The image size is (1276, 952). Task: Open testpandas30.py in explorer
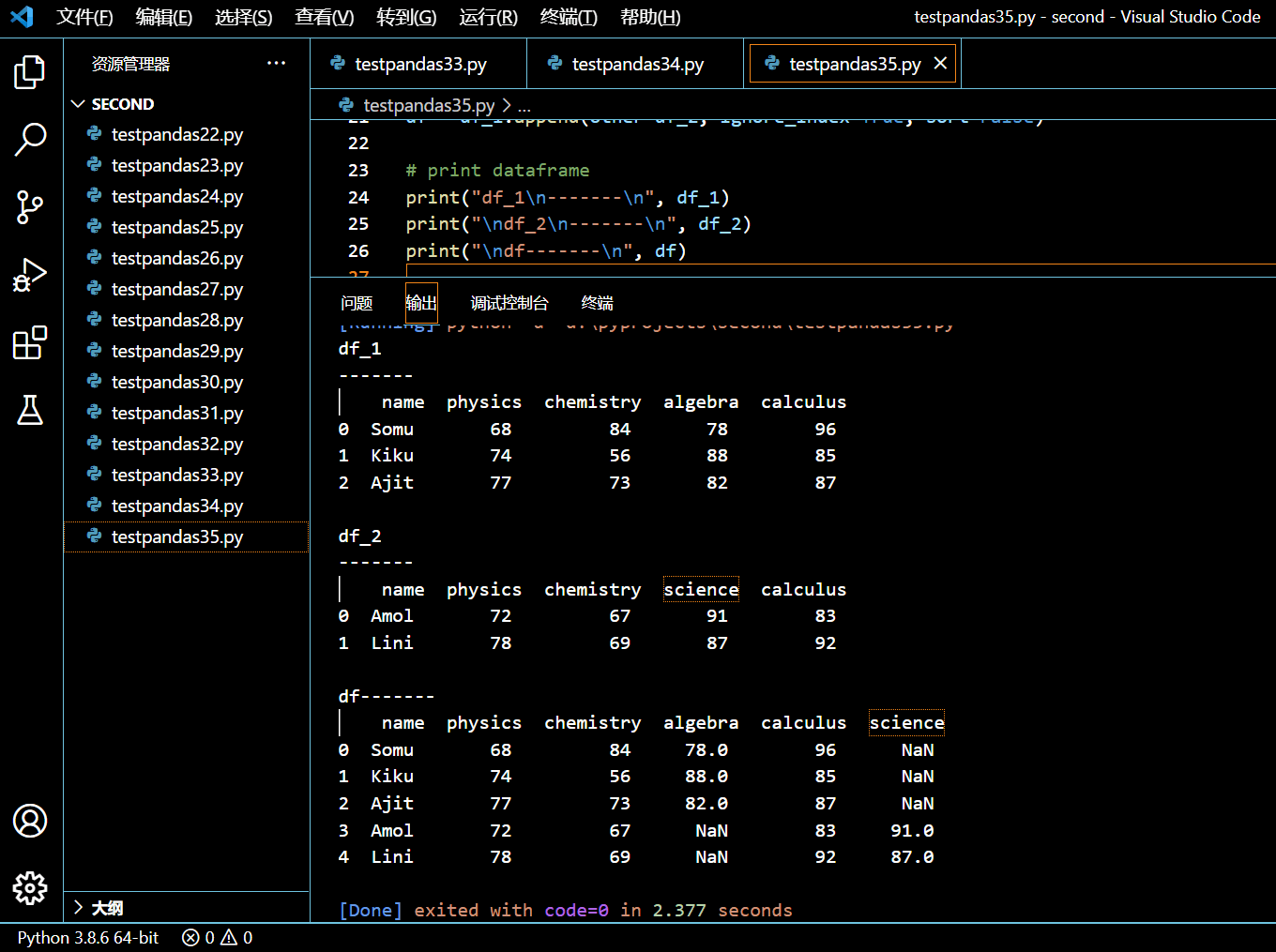pos(187,382)
